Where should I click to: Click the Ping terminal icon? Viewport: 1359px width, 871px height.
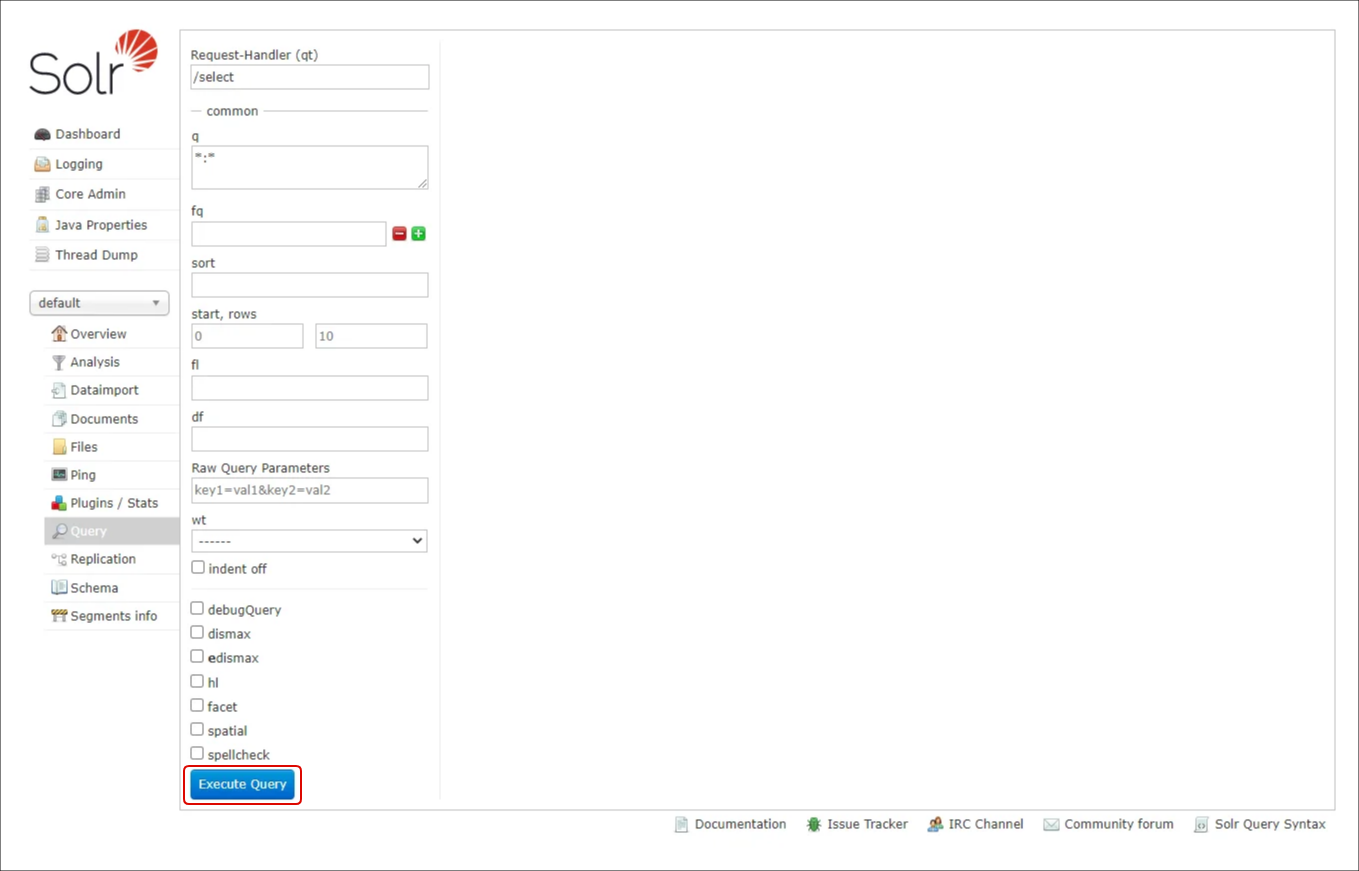59,475
